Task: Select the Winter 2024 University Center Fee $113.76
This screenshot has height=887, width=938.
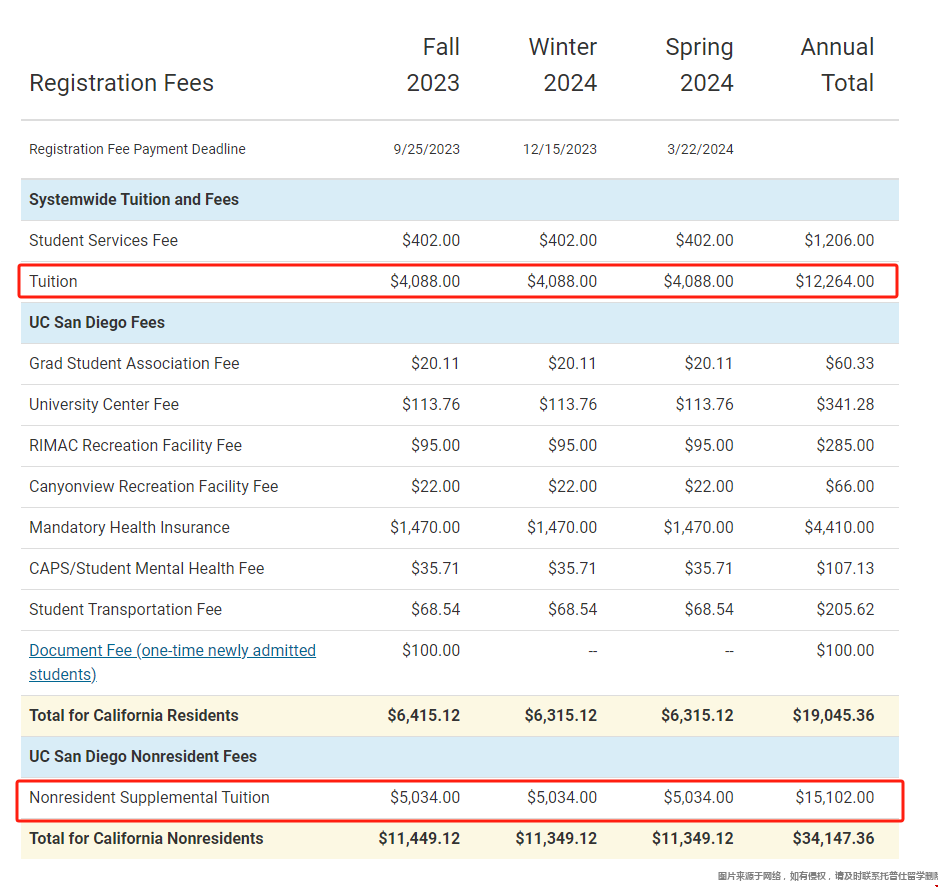Action: 568,404
